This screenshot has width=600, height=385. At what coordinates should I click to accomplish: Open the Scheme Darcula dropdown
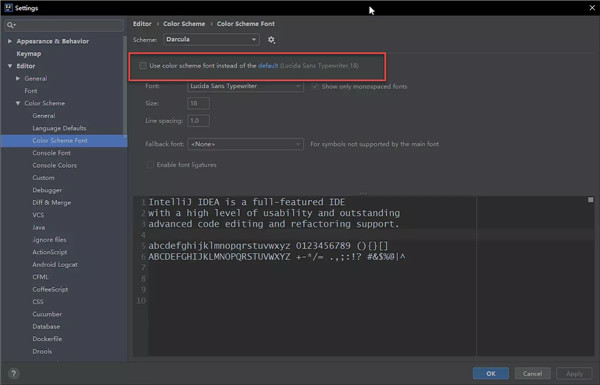pyautogui.click(x=211, y=39)
